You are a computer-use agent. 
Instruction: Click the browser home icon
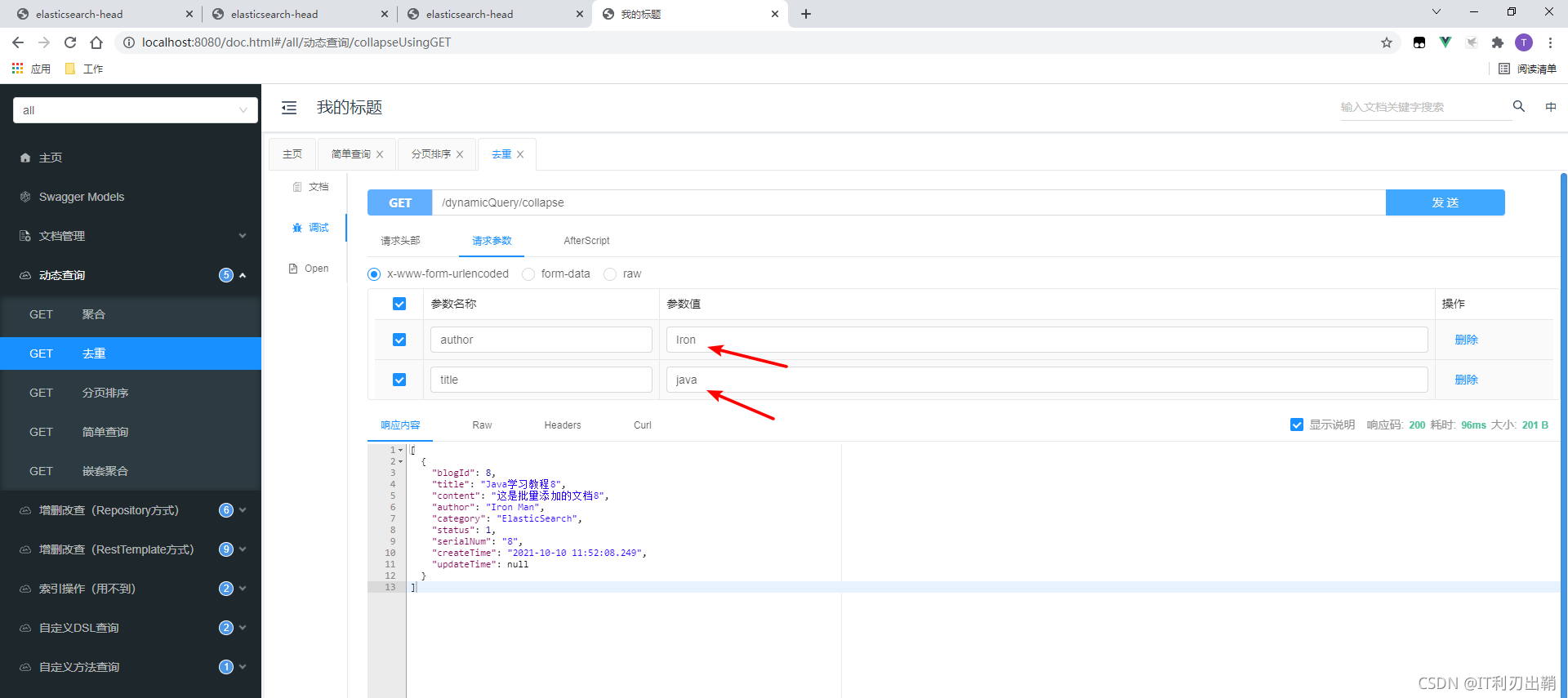coord(96,42)
